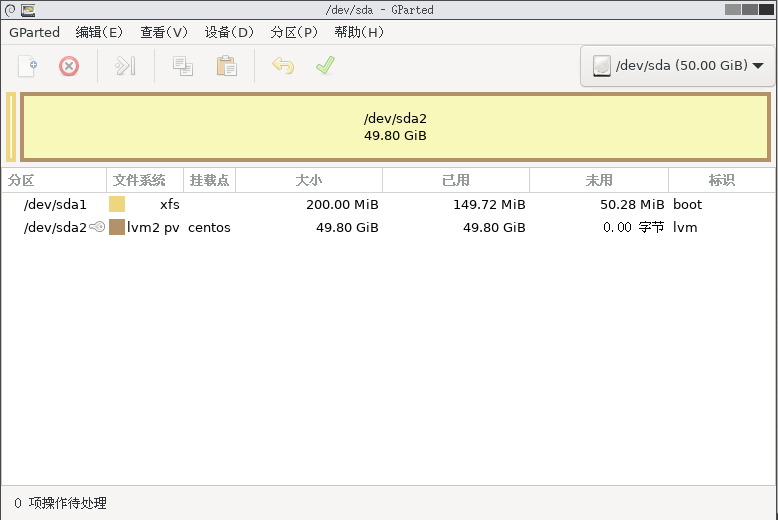The image size is (778, 520).
Task: Click the green Apply all operations checkmark
Action: coord(325,65)
